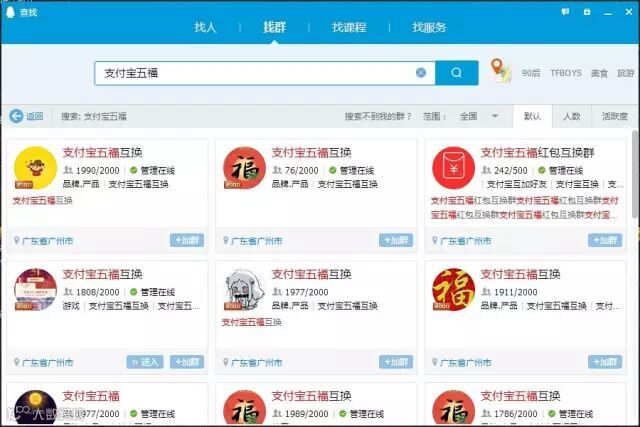Viewport: 640px width, 427px height.
Task: Click the 搜索不到我的群？ link
Action: point(378,116)
